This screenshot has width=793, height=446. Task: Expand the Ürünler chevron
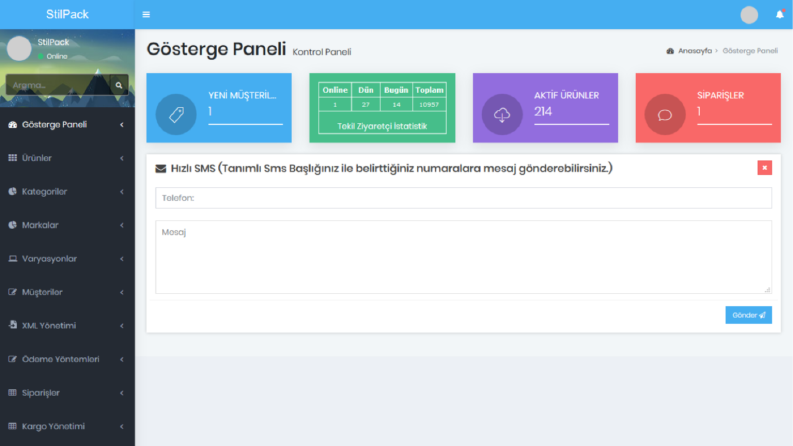122,158
